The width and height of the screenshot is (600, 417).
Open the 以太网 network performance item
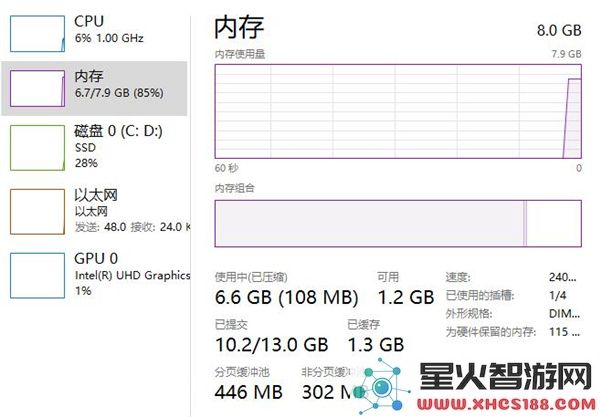point(96,211)
